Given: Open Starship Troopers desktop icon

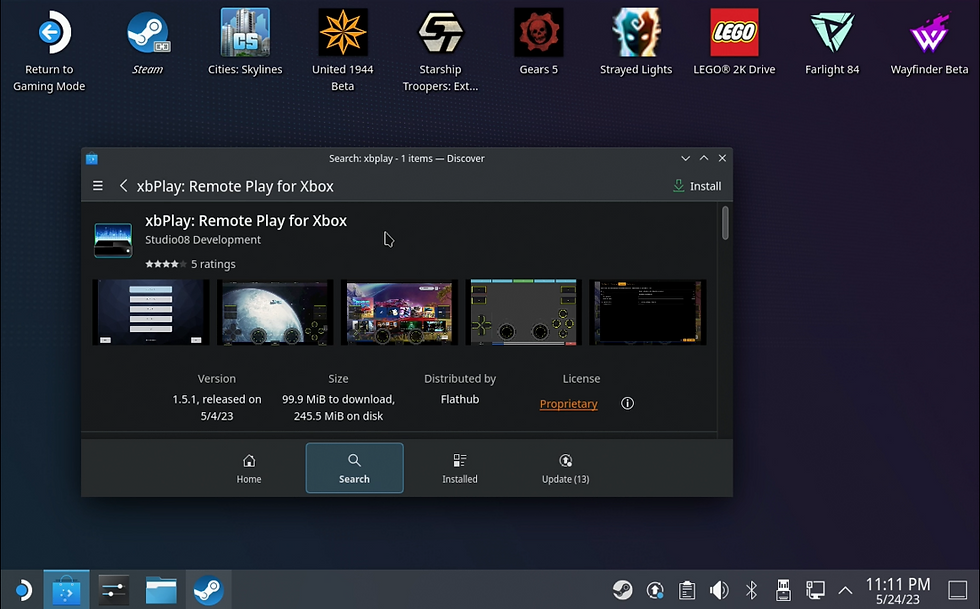Looking at the screenshot, I should [x=440, y=51].
